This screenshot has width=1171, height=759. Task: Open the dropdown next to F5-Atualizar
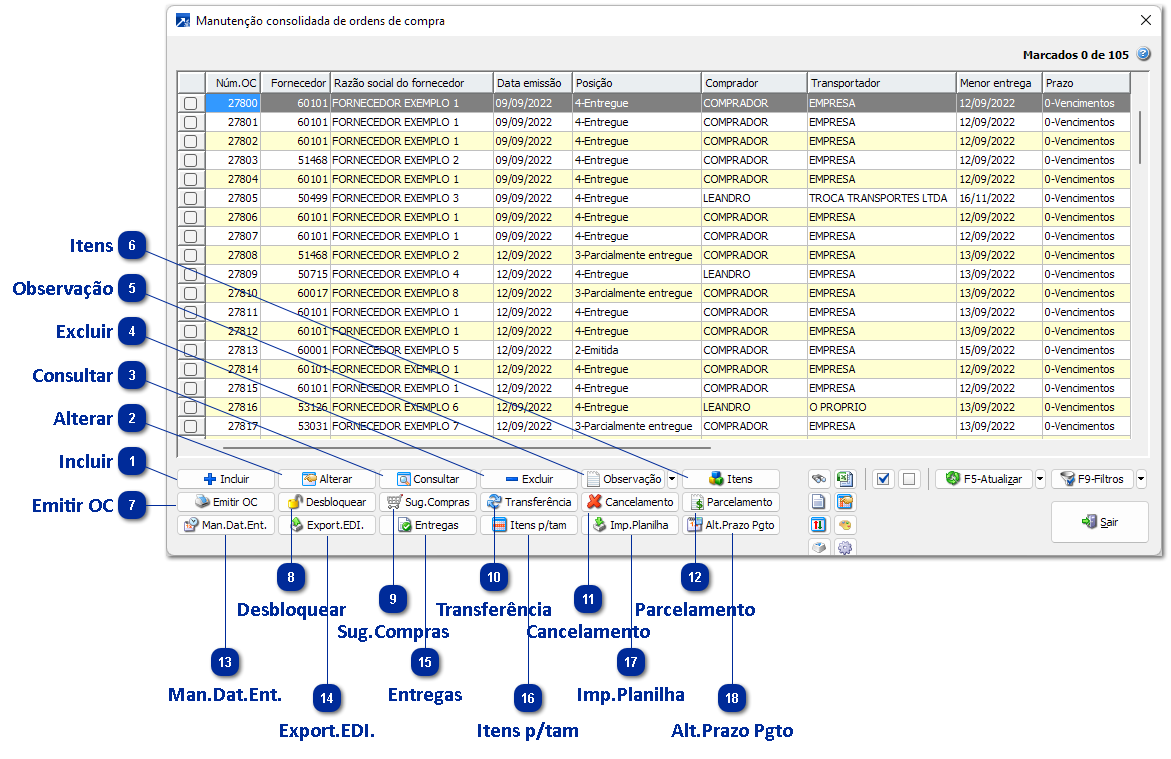(1040, 479)
